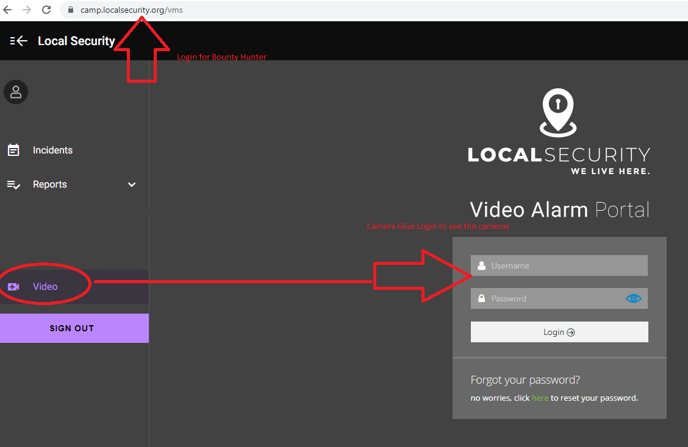
Task: Click the Local Security header title
Action: pos(76,41)
